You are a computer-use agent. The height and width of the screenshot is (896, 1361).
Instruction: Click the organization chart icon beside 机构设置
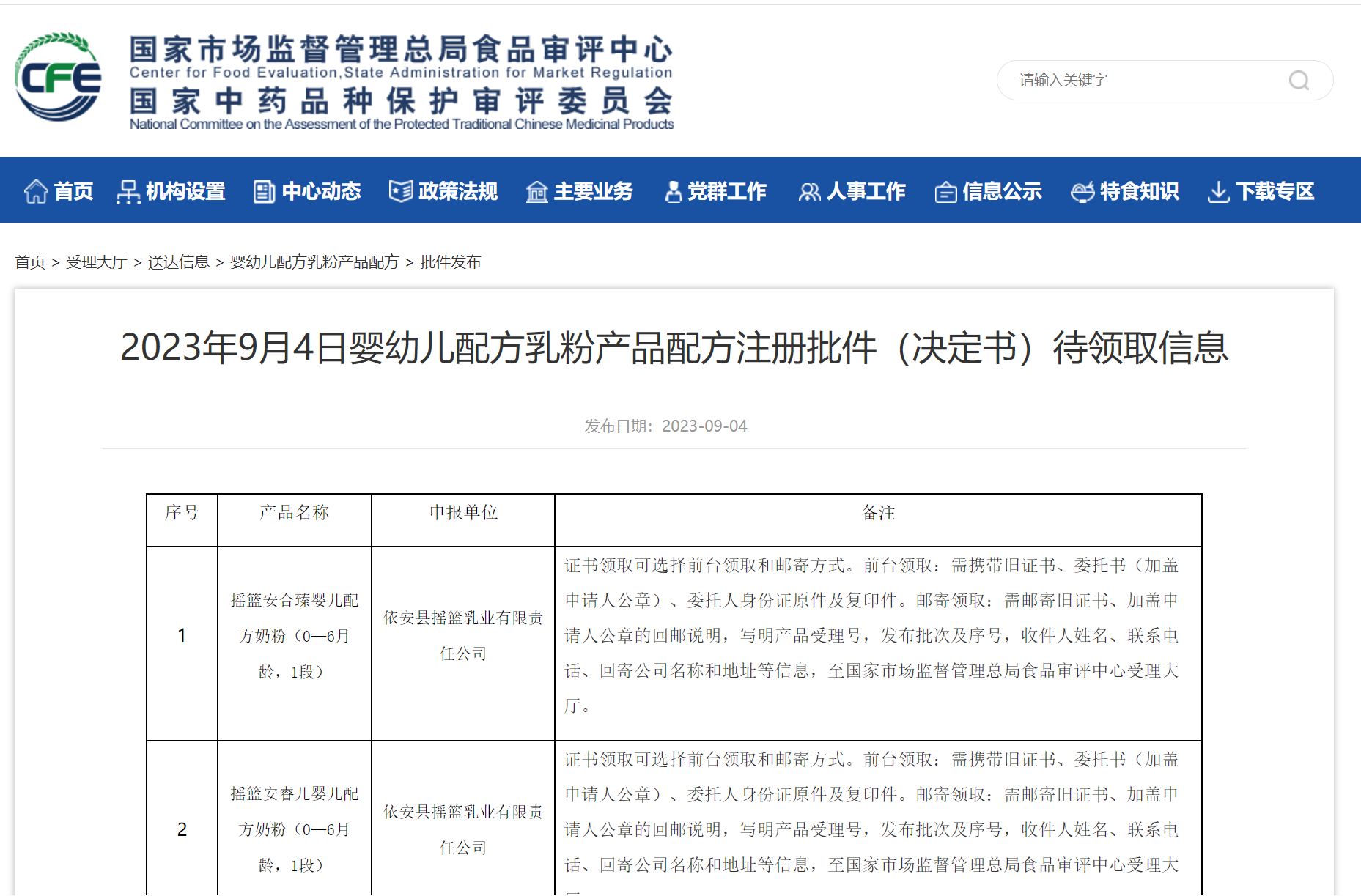point(128,192)
